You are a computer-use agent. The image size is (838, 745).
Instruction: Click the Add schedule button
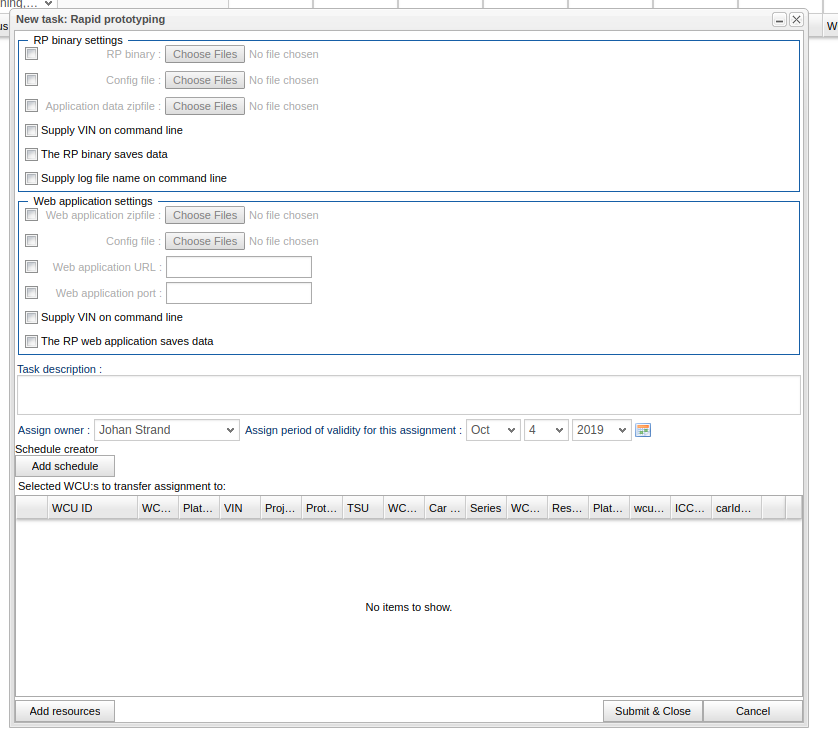(65, 466)
